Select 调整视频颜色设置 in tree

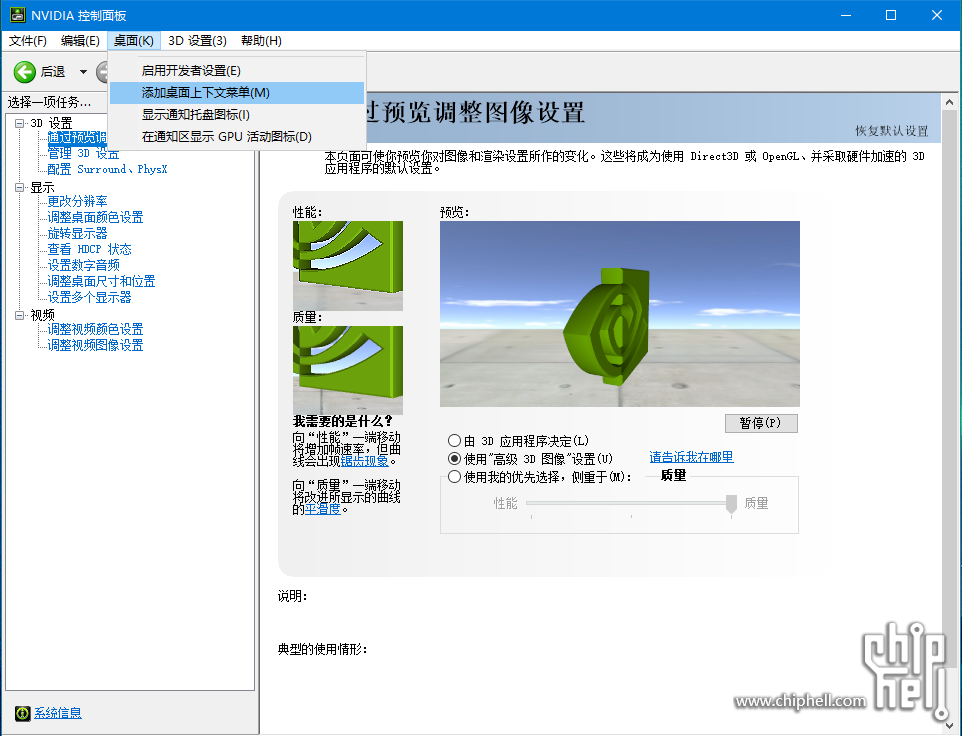click(95, 329)
